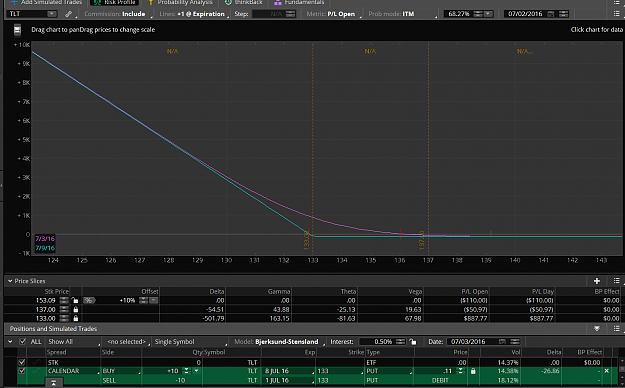Open calendar icon beside 07/03/2016 date
The width and height of the screenshot is (625, 388).
[502, 342]
